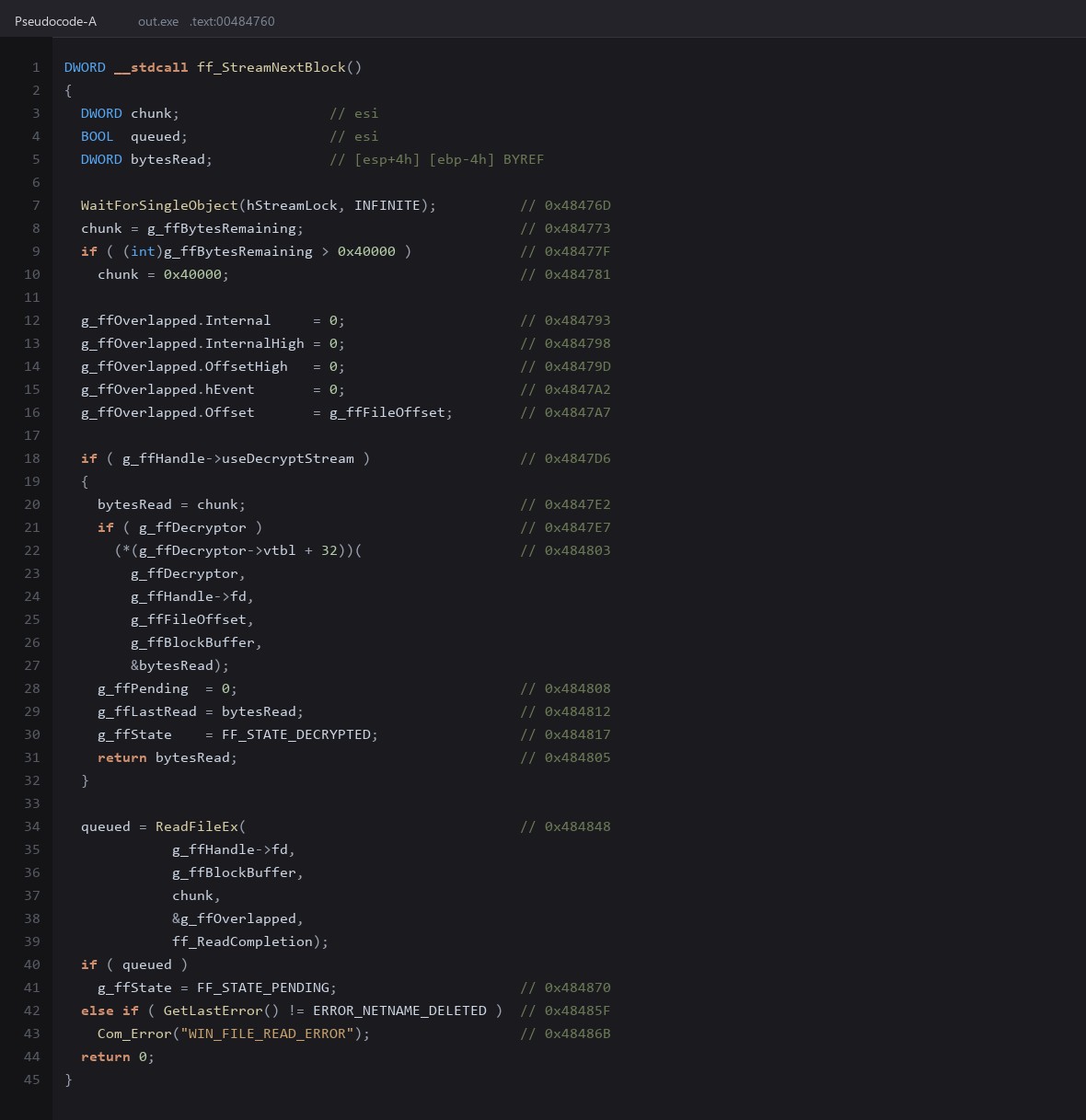Image resolution: width=1086 pixels, height=1120 pixels.
Task: Switch to the Pseudocode-A tab
Action: (x=55, y=21)
